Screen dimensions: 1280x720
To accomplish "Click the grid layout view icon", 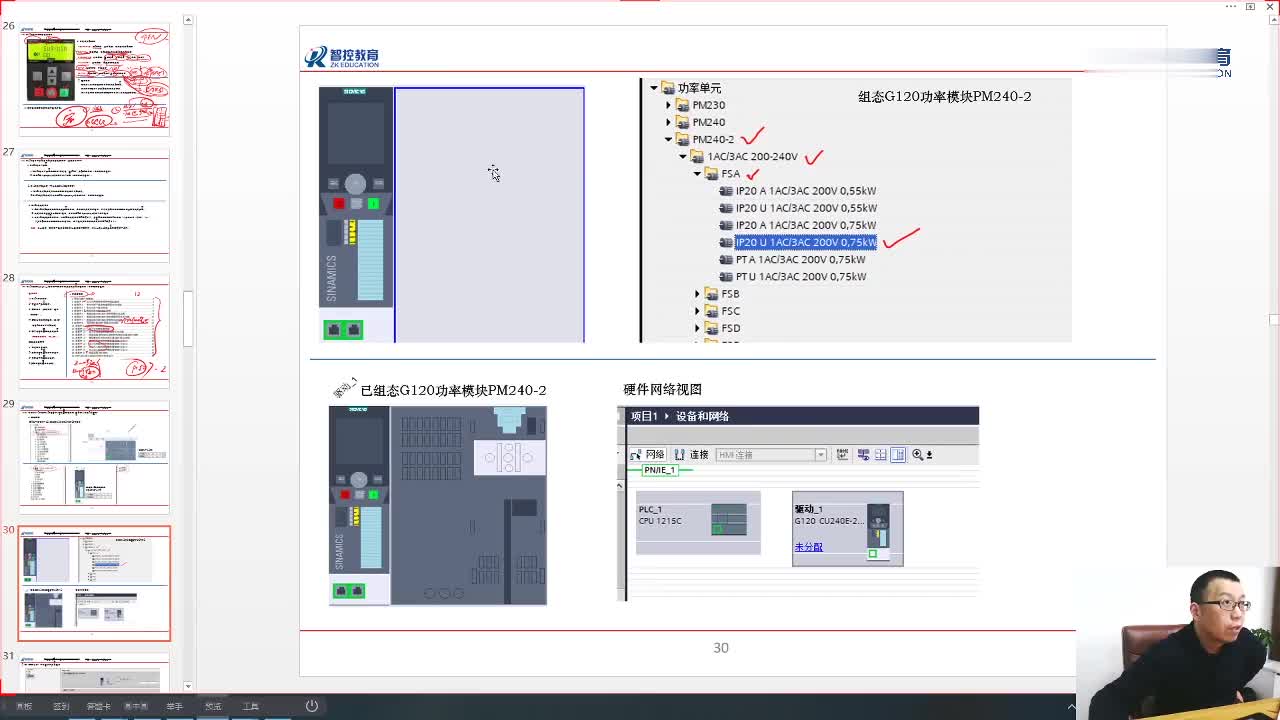I will coord(880,455).
